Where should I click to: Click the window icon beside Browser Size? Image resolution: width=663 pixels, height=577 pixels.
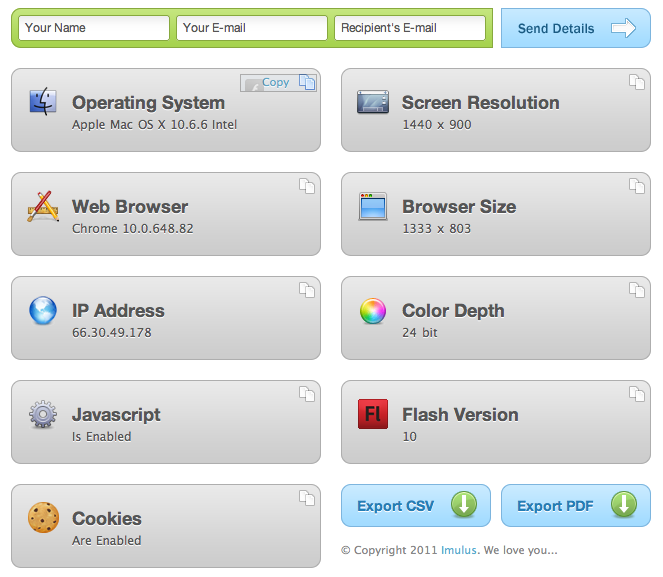pos(373,206)
